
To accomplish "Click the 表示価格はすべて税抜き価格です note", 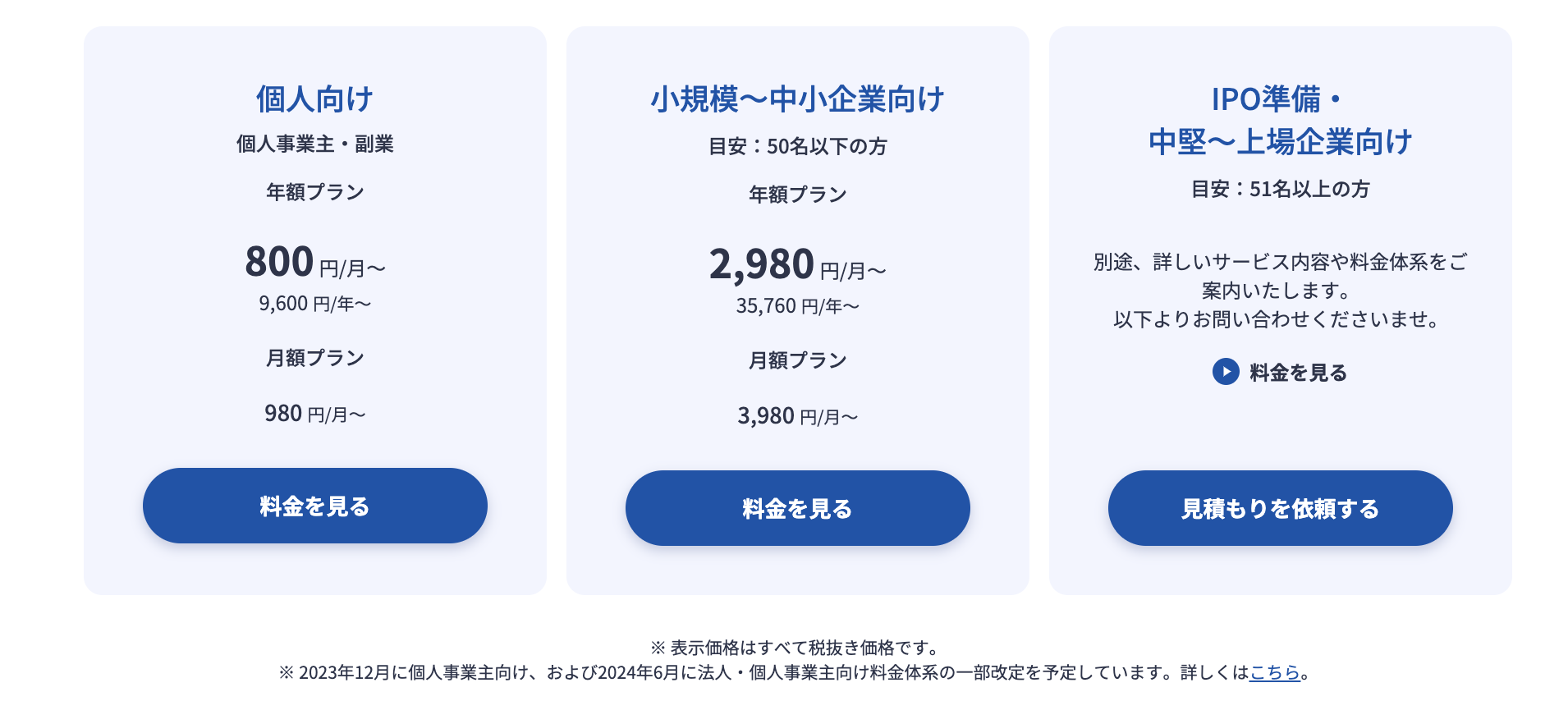I will (x=796, y=648).
